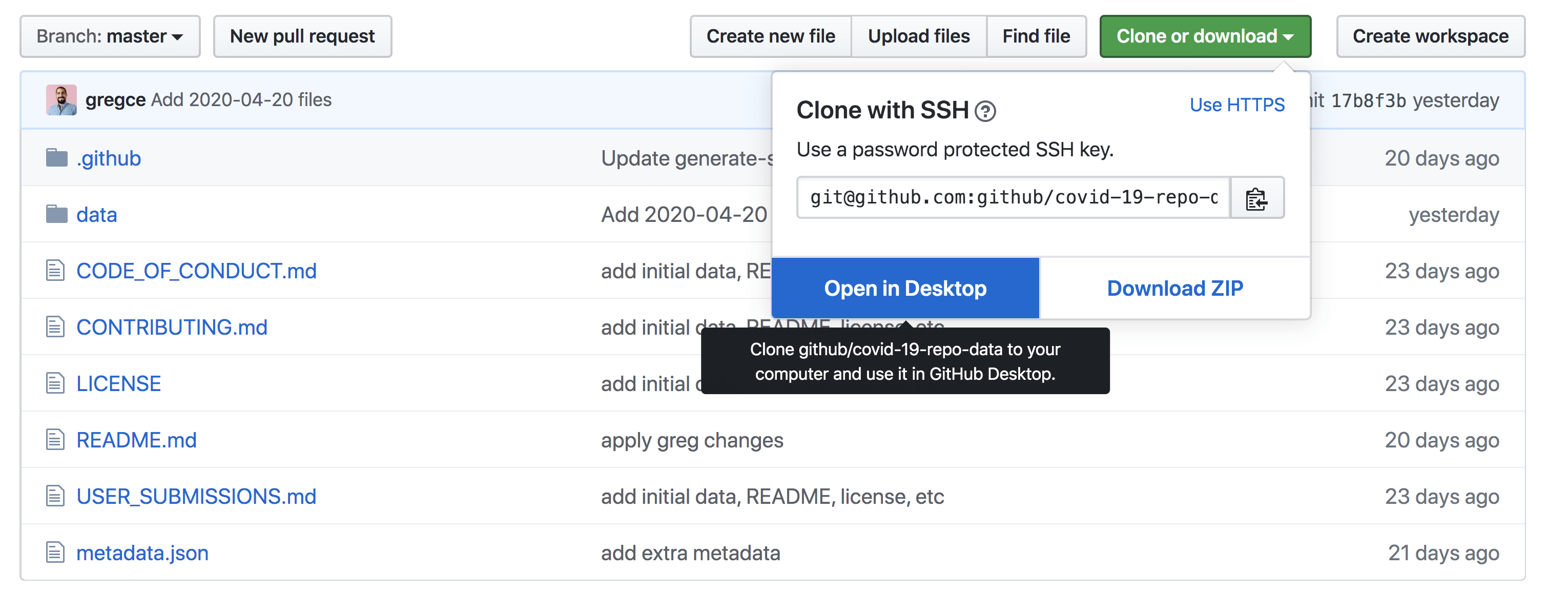Click the .github folder icon
Image resolution: width=1568 pixels, height=592 pixels.
click(56, 158)
